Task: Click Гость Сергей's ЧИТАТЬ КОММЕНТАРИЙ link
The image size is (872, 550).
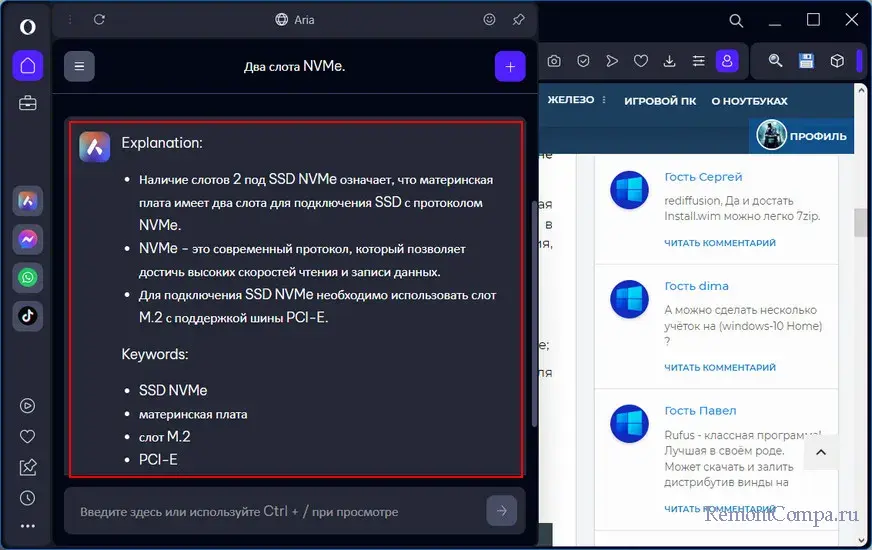Action: pos(720,243)
